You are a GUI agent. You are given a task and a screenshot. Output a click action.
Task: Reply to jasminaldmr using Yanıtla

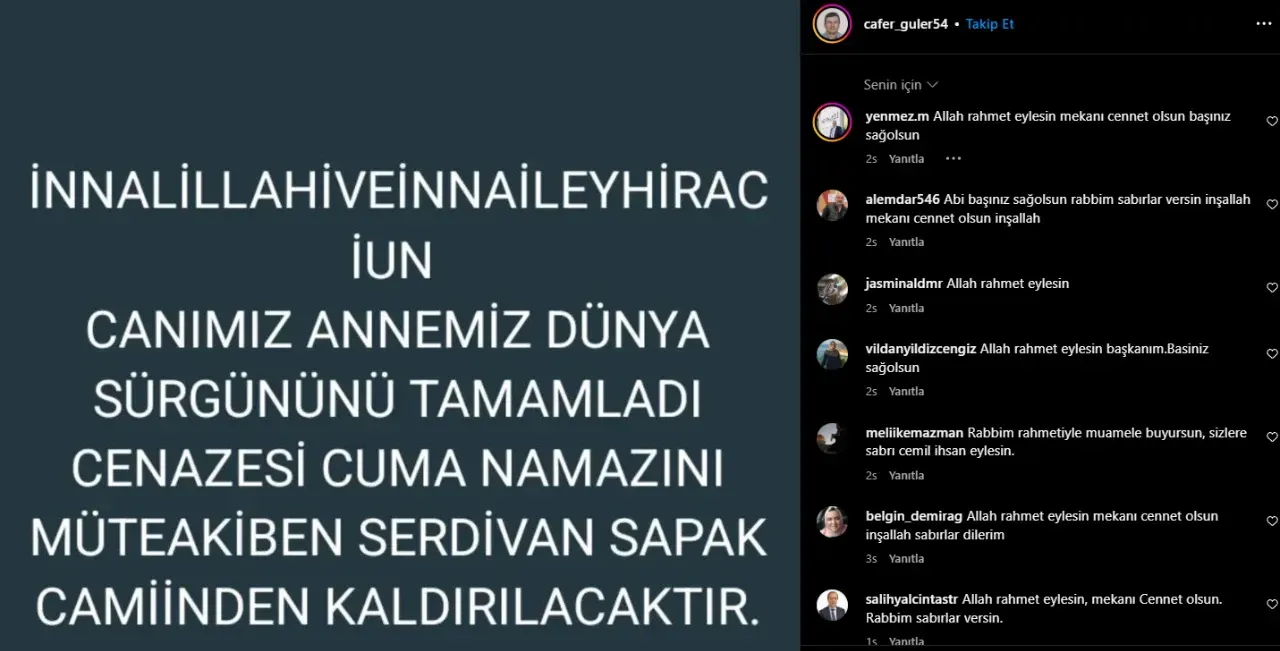pos(907,308)
